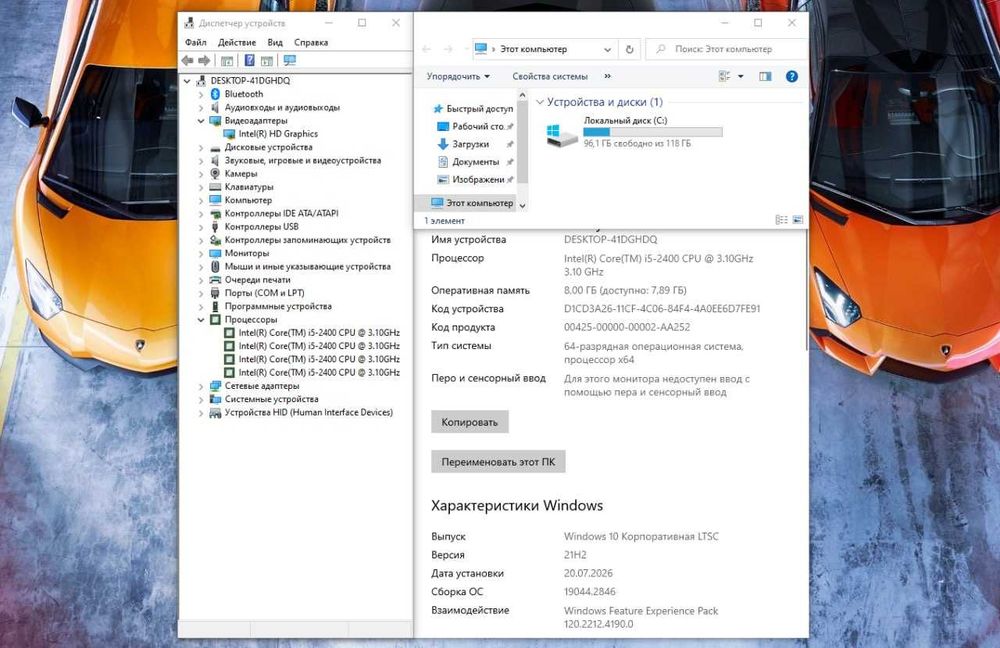Click the Копировать button

[x=469, y=422]
